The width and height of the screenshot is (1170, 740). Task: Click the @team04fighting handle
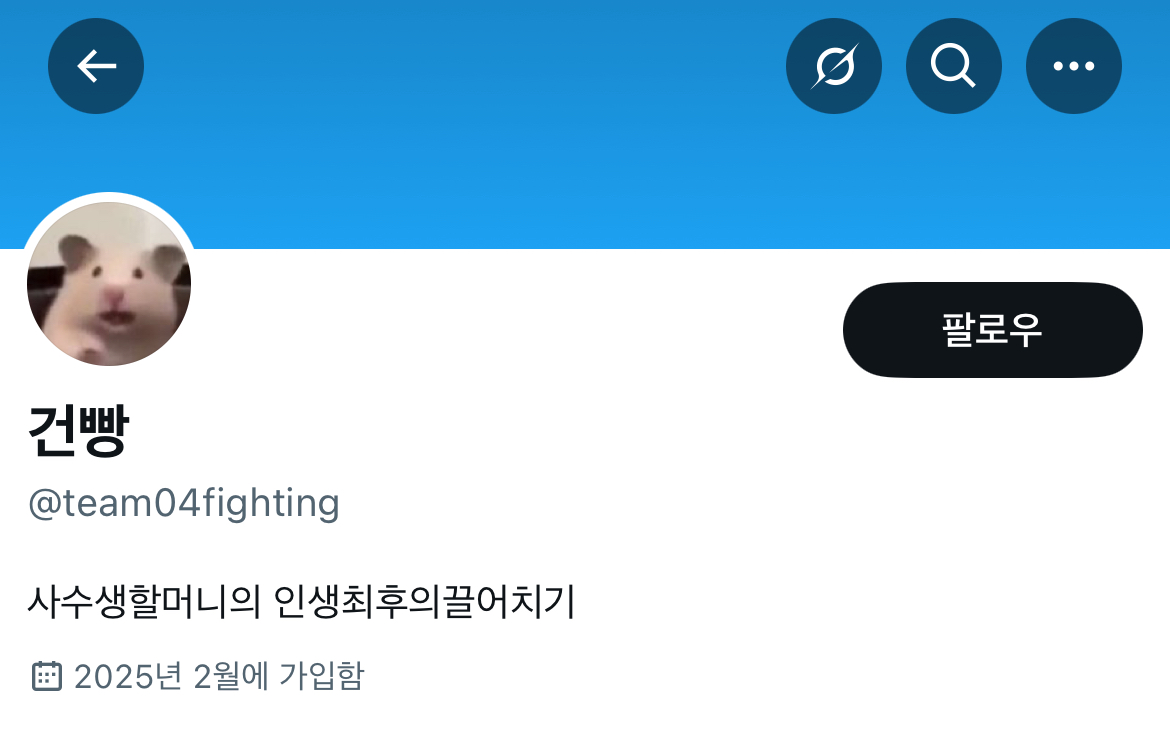(x=184, y=503)
